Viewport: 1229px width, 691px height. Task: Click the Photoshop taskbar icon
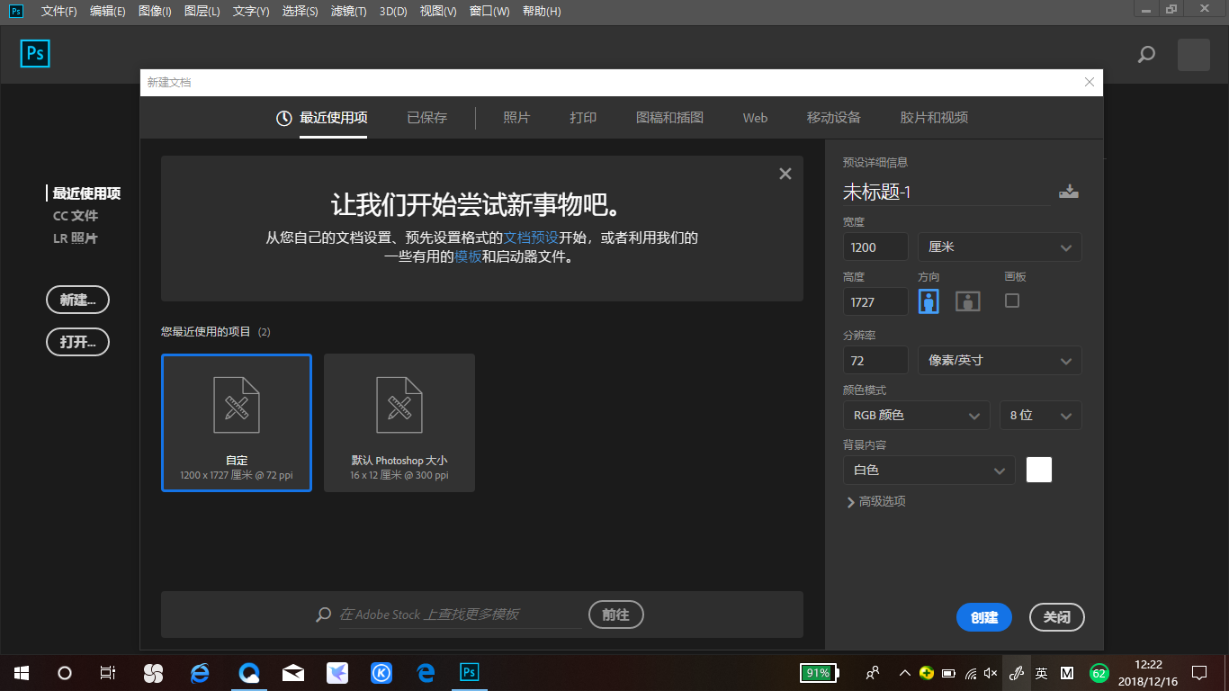tap(469, 673)
